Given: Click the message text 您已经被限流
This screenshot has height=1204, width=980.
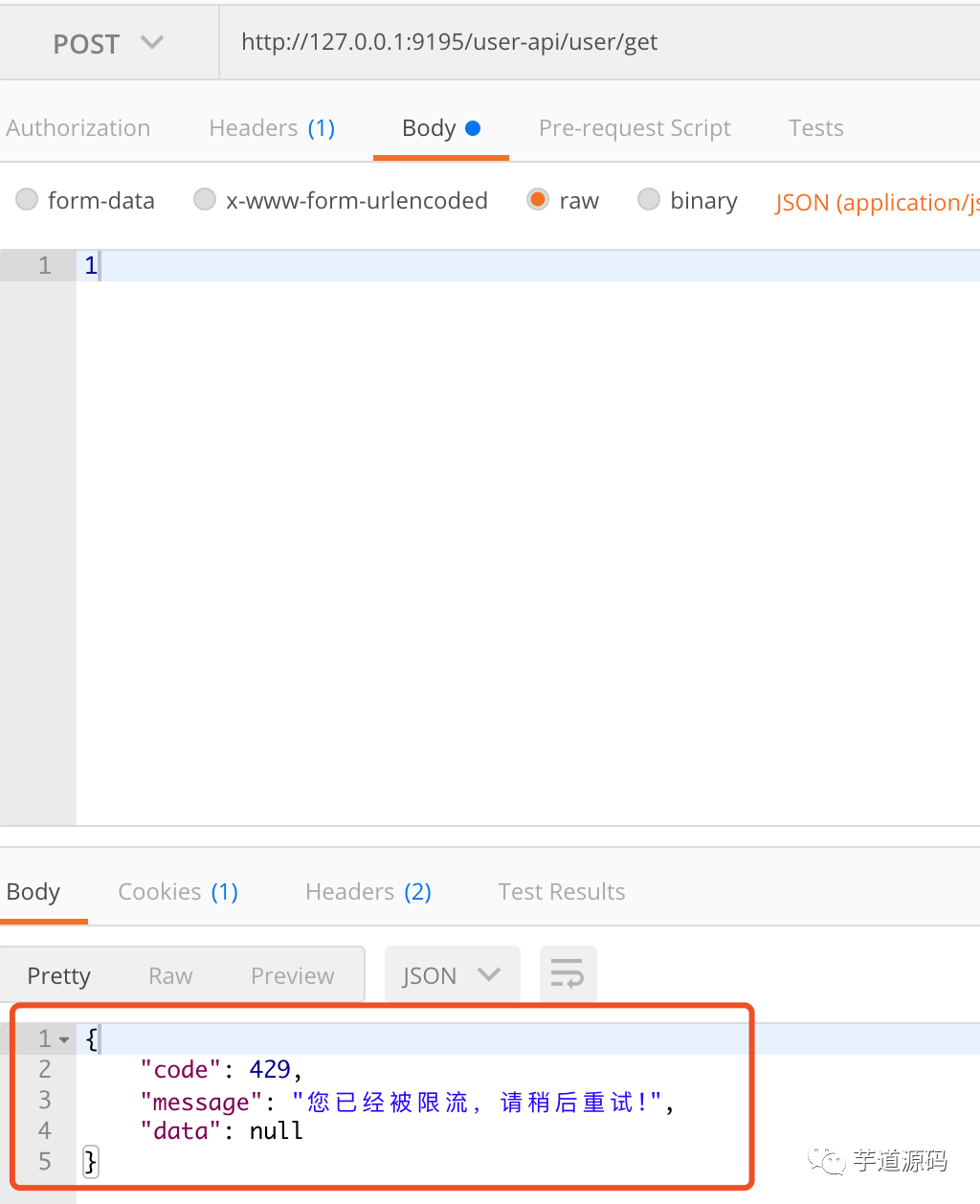Looking at the screenshot, I should click(x=388, y=1102).
